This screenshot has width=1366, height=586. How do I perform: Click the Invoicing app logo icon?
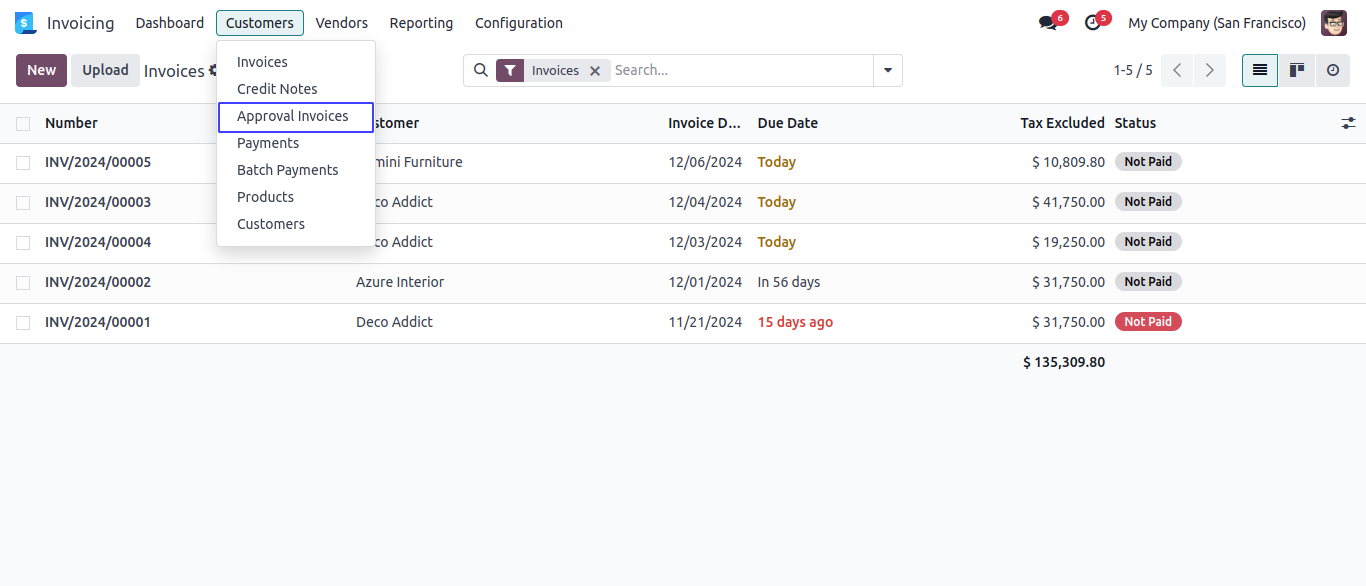(25, 23)
